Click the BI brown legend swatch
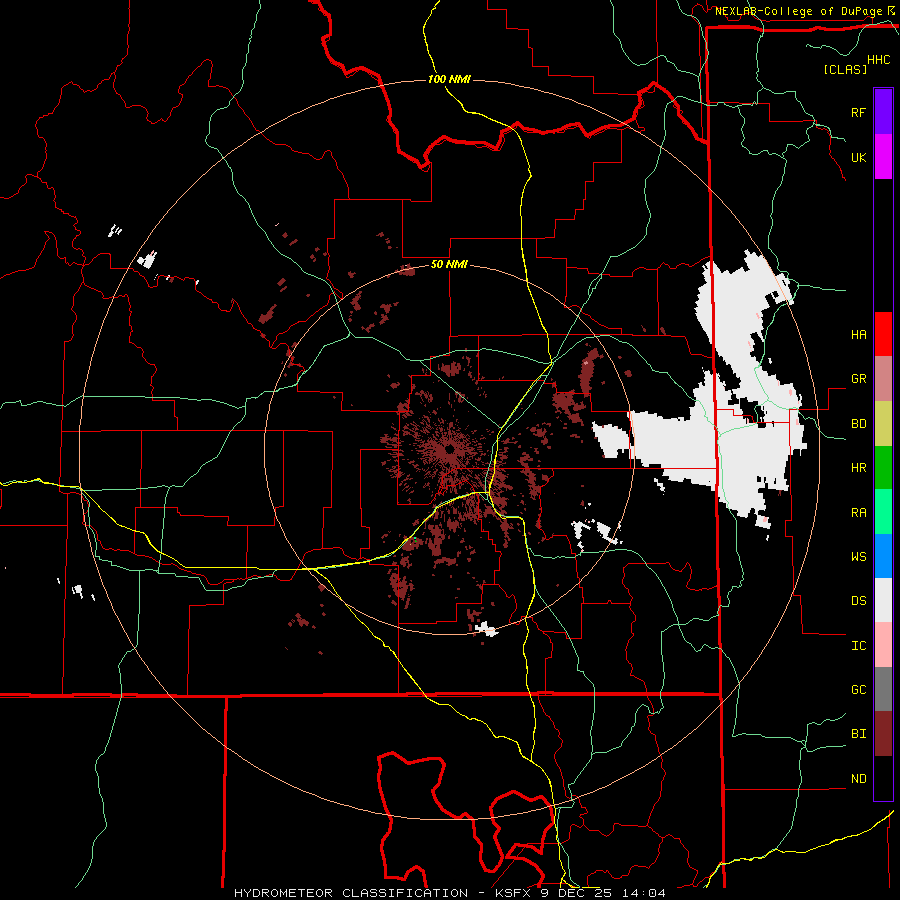Screen dimensions: 900x900 883,734
